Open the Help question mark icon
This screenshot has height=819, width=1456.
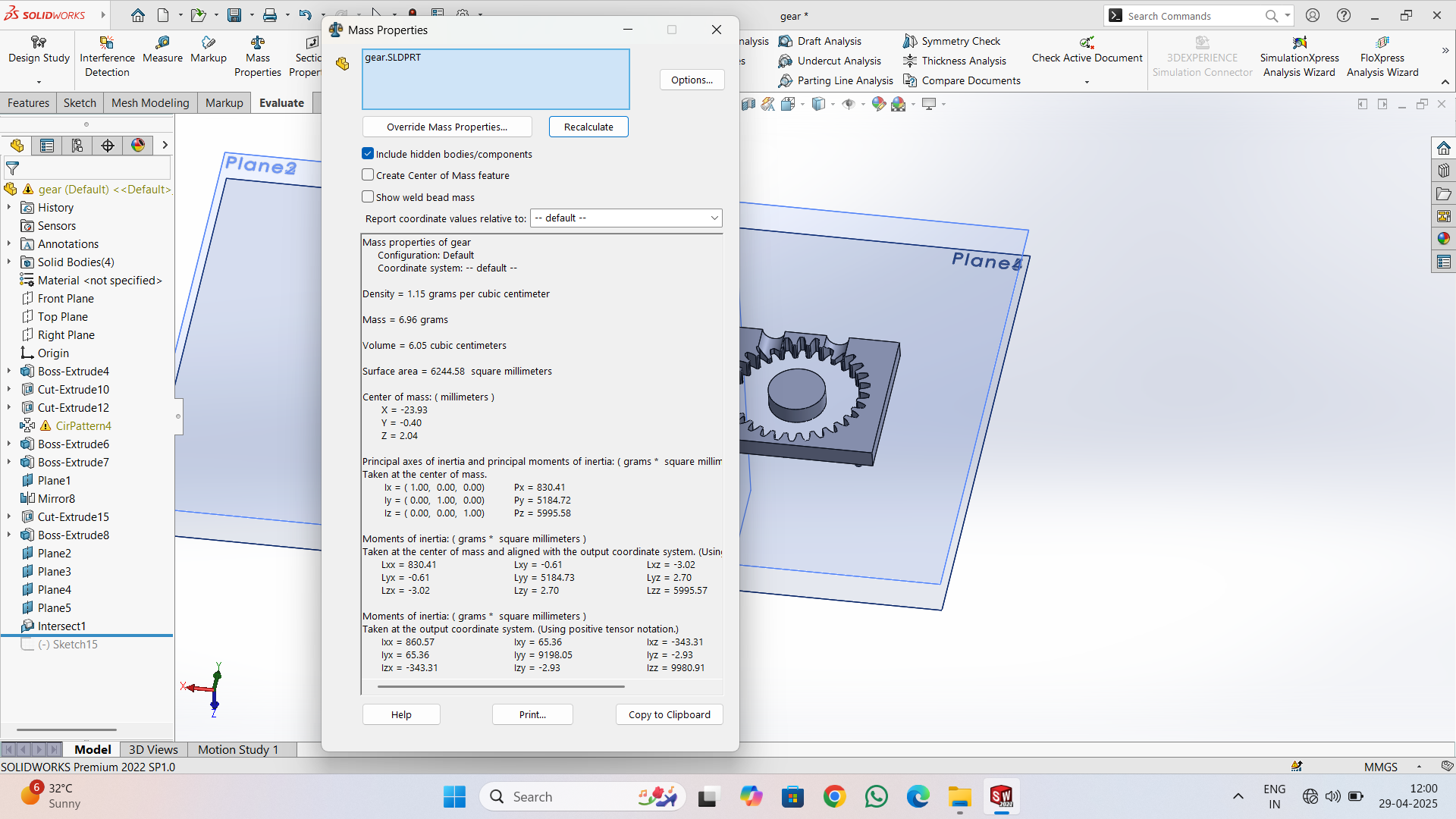(1344, 15)
